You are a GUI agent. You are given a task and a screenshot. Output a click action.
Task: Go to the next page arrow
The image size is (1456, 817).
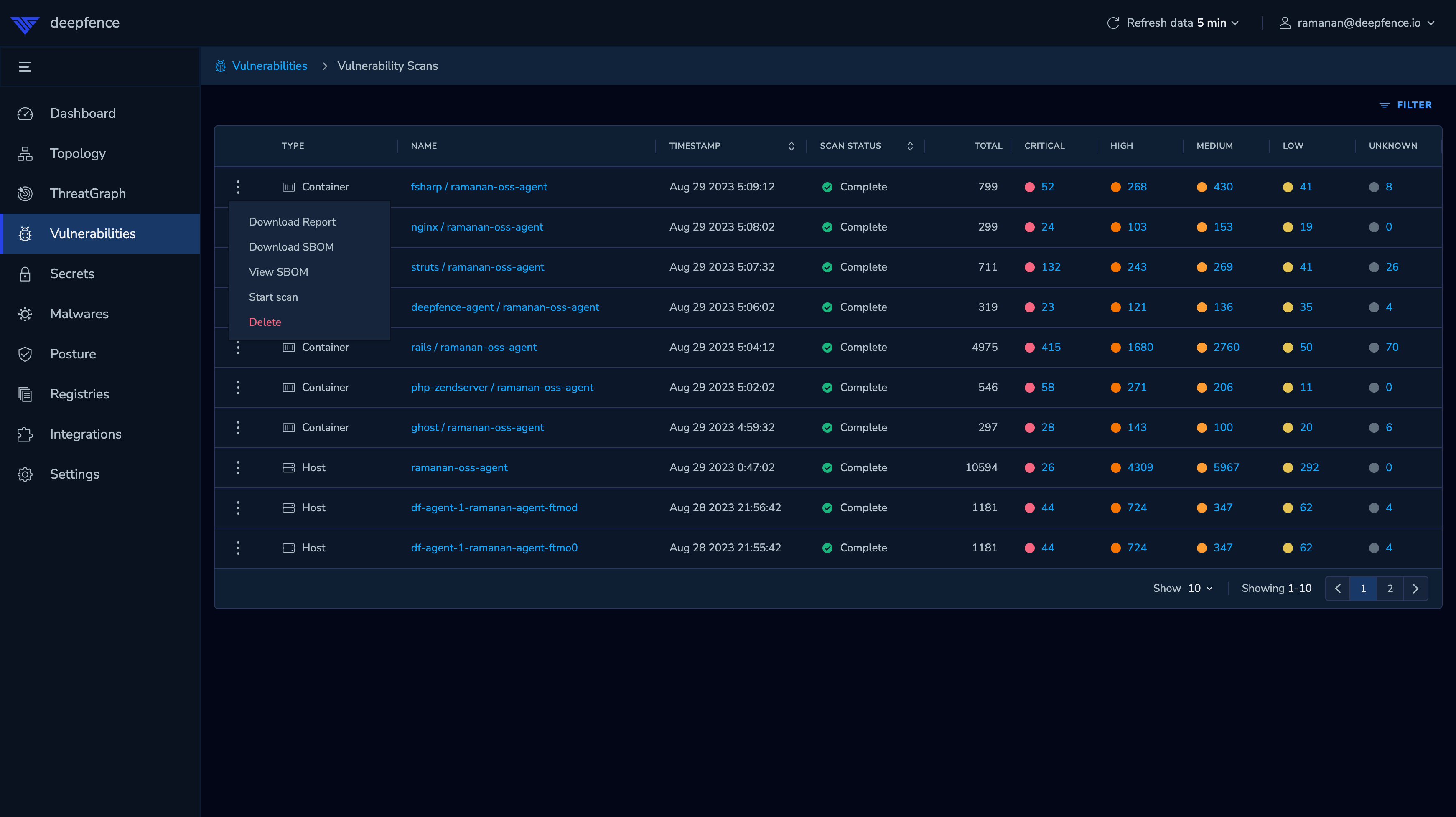click(x=1415, y=588)
